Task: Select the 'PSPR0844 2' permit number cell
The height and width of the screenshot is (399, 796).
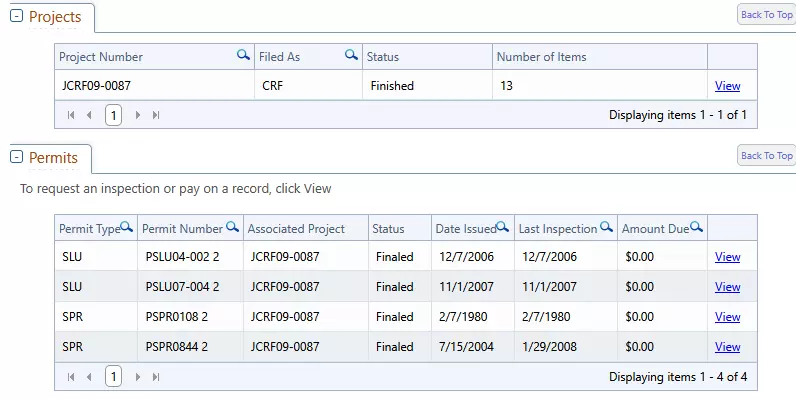Action: (190, 347)
